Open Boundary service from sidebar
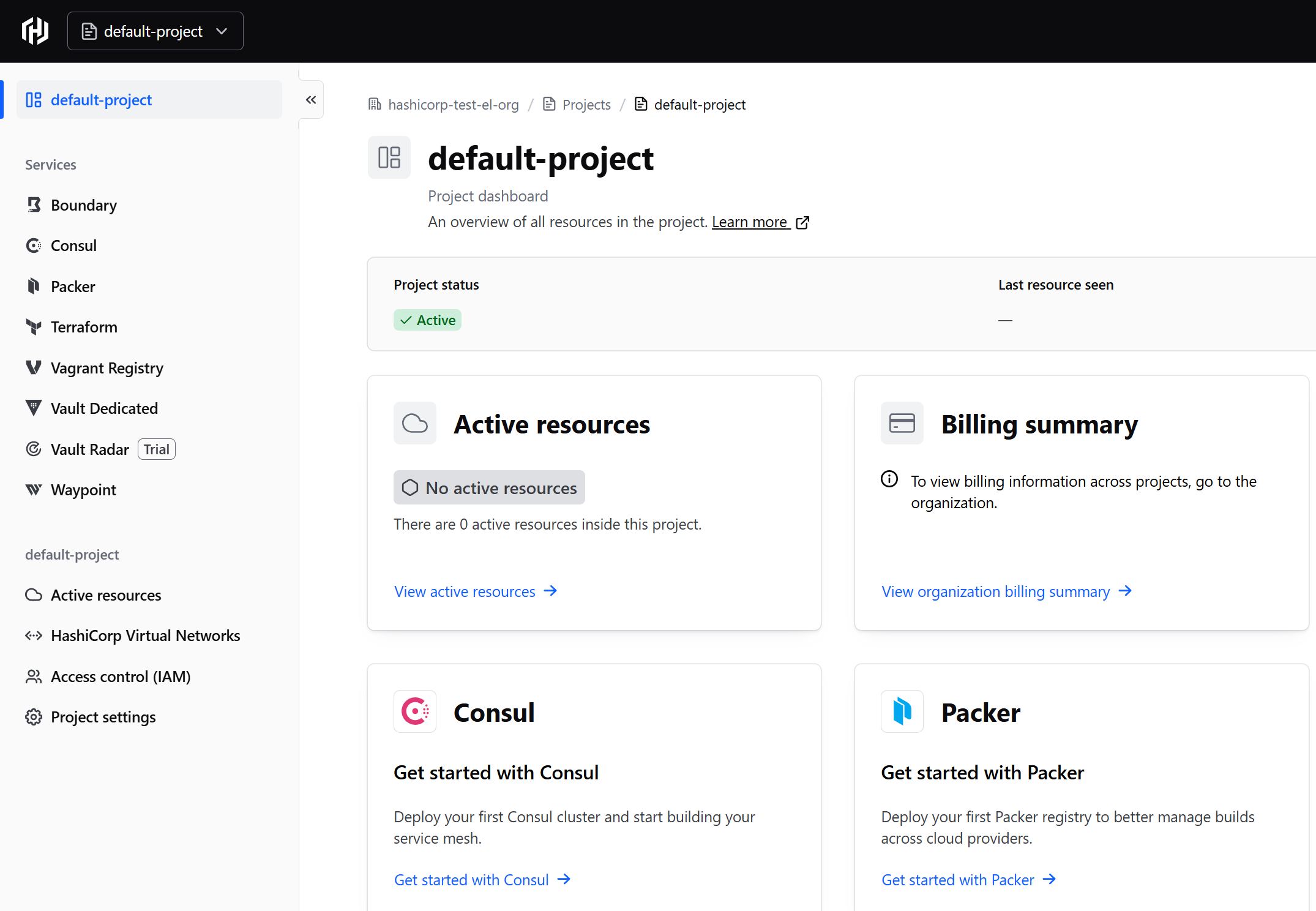The width and height of the screenshot is (1316, 911). [83, 205]
